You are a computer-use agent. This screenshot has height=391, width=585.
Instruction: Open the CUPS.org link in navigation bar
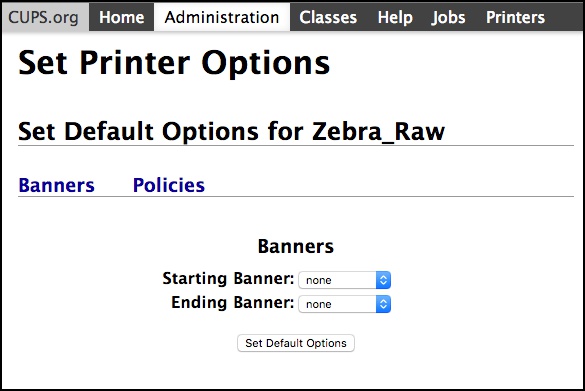(44, 17)
